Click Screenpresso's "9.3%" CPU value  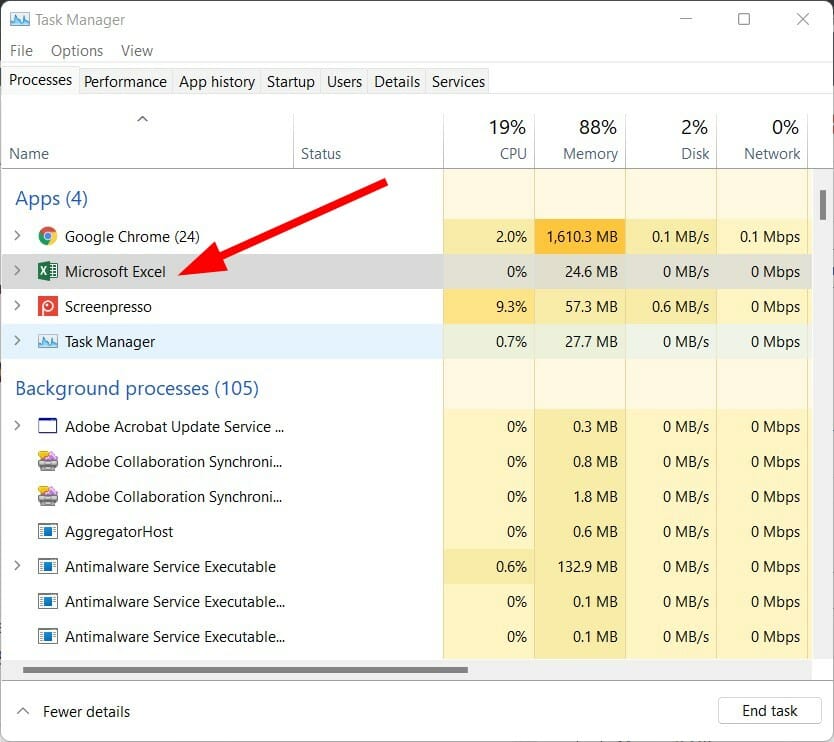[511, 307]
